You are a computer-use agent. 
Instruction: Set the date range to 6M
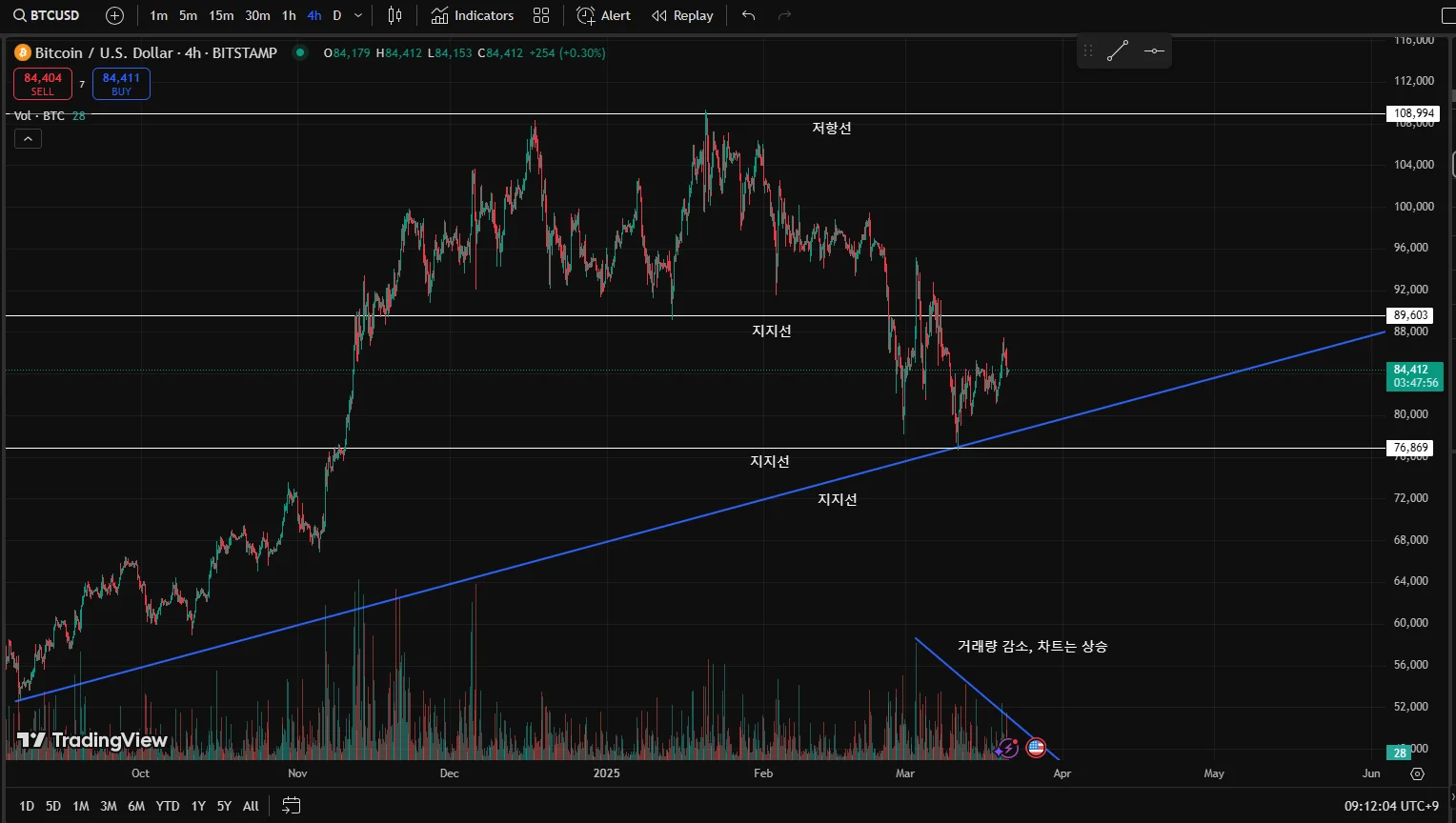pos(136,806)
